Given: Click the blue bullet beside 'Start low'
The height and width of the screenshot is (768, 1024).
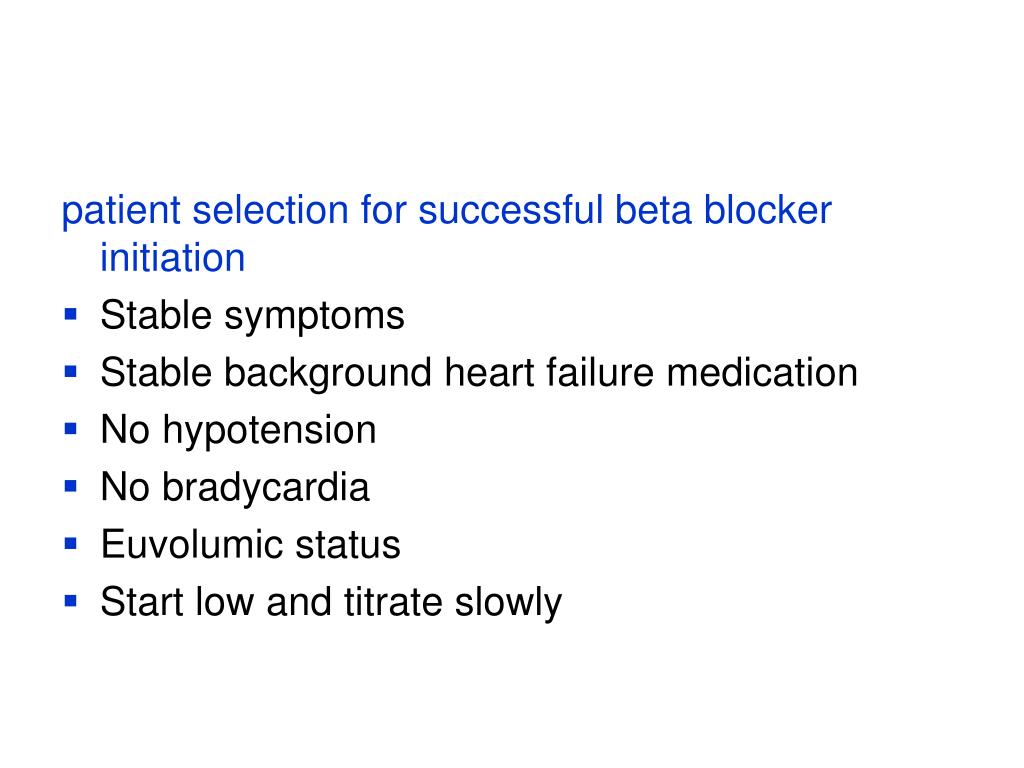Looking at the screenshot, I should pyautogui.click(x=71, y=601).
